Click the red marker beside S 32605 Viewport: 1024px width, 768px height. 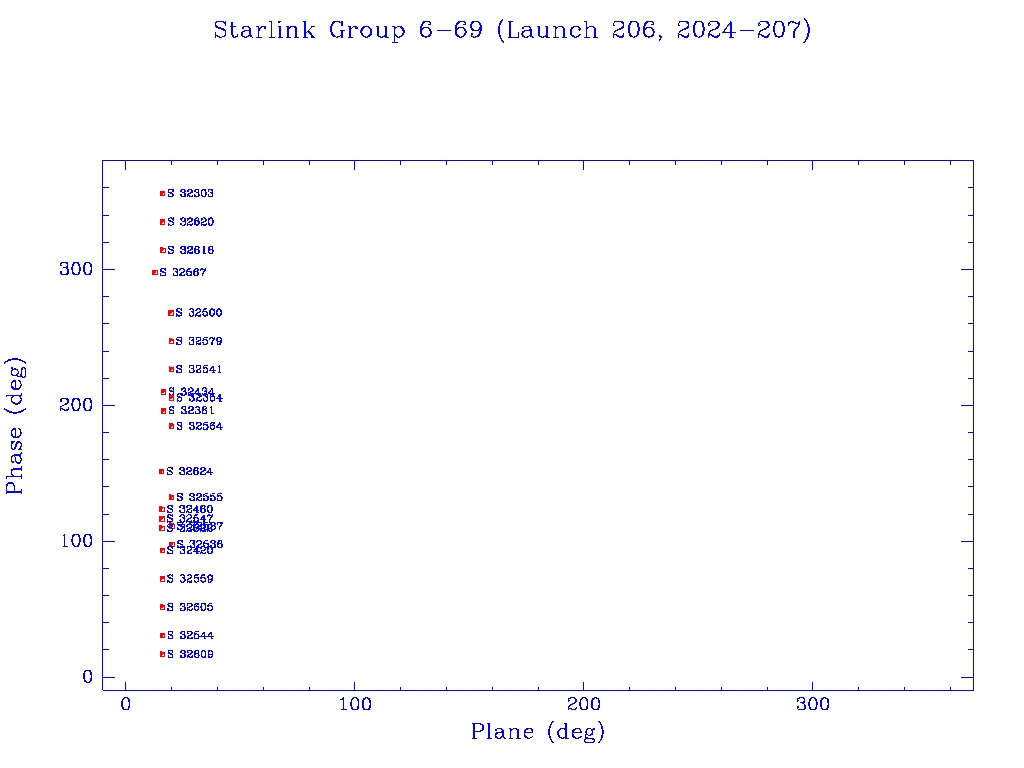(163, 607)
